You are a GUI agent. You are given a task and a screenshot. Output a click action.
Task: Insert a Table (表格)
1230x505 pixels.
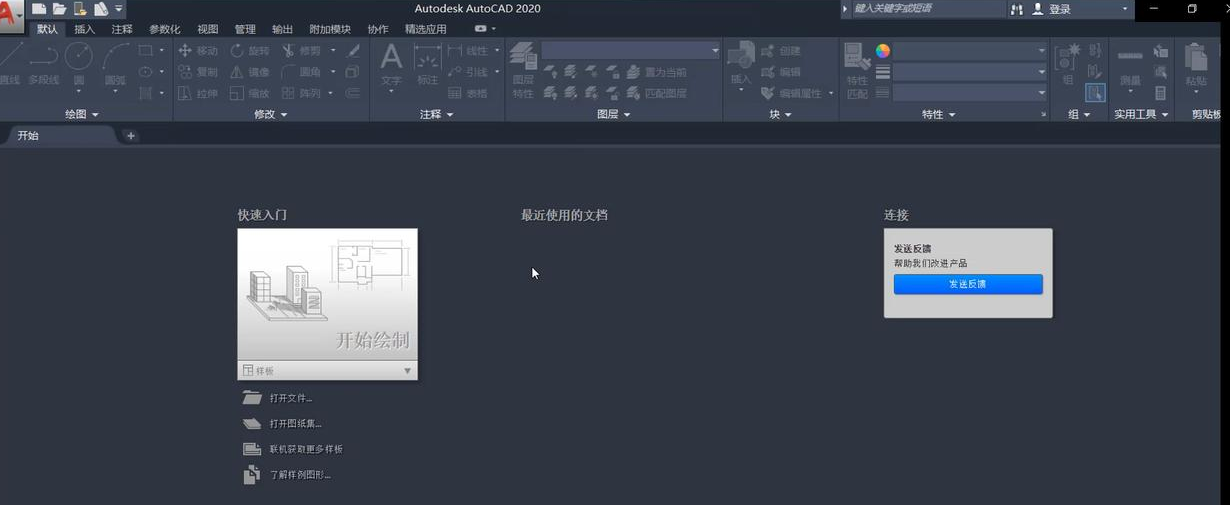click(x=468, y=93)
